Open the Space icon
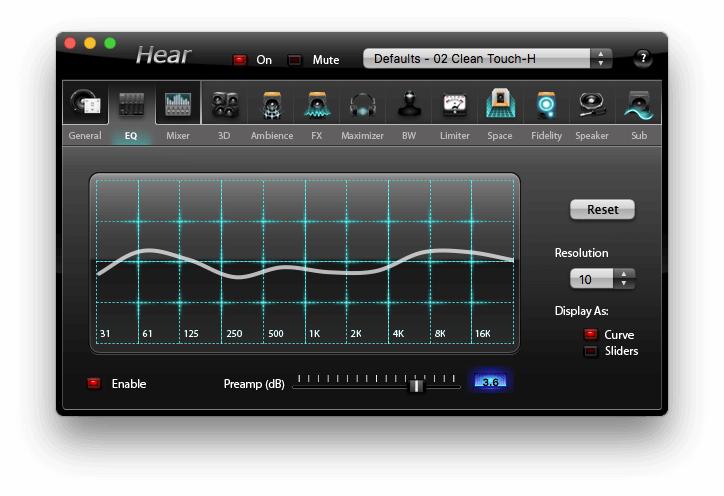 coord(500,103)
